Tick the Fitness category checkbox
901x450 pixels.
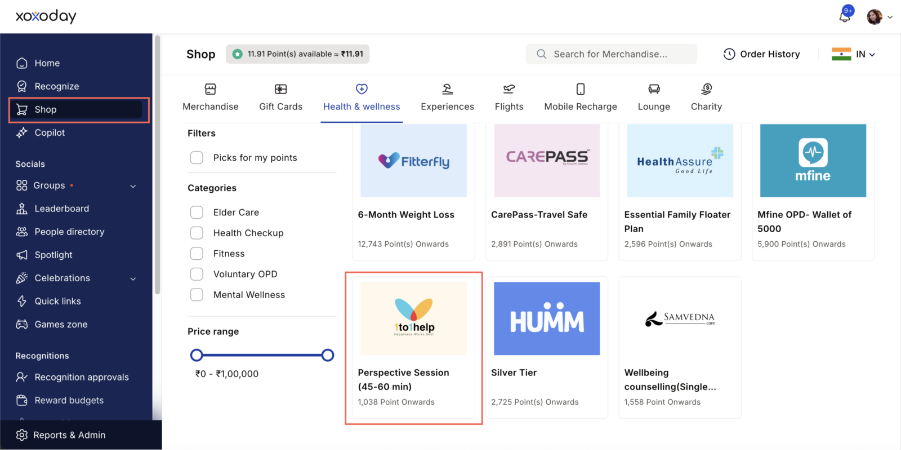[x=197, y=253]
